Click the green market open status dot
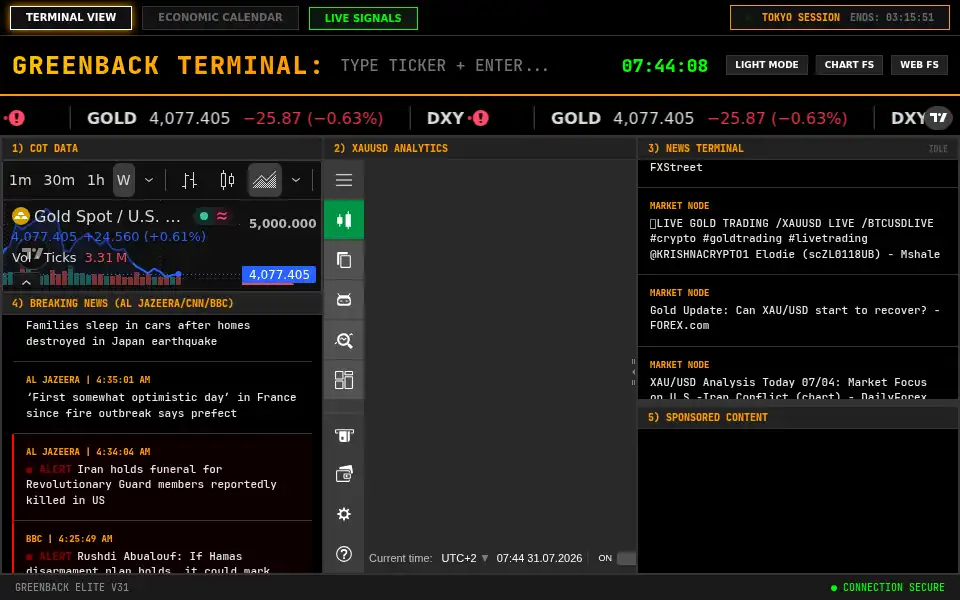960x600 pixels. click(204, 216)
